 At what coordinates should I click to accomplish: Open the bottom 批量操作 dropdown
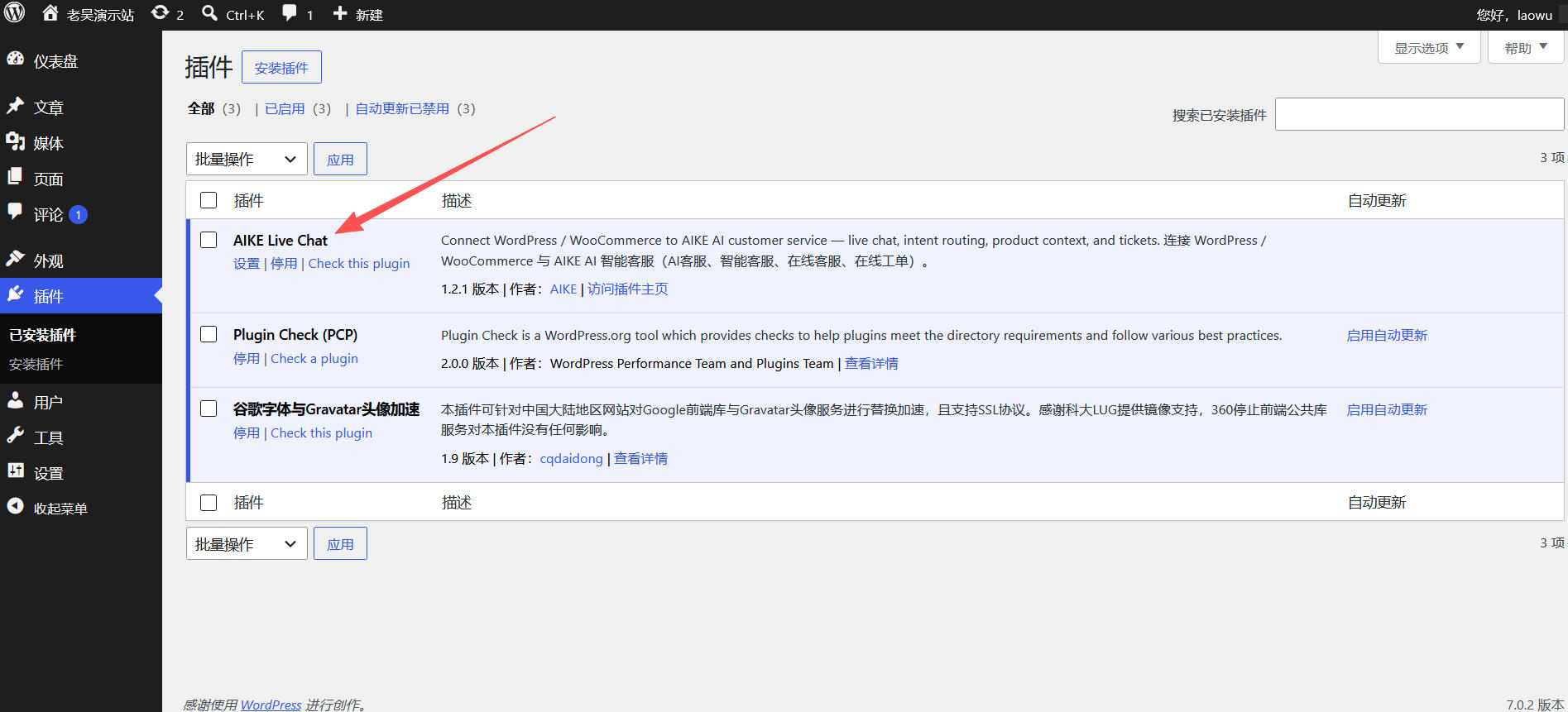247,543
